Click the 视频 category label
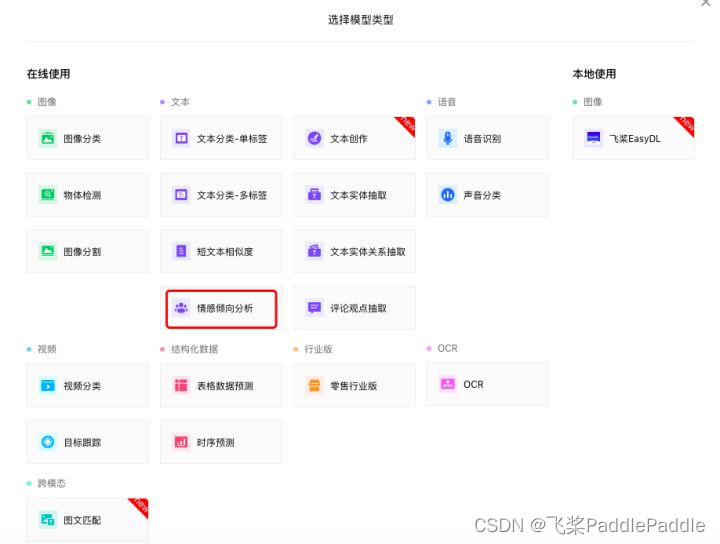 tap(47, 349)
